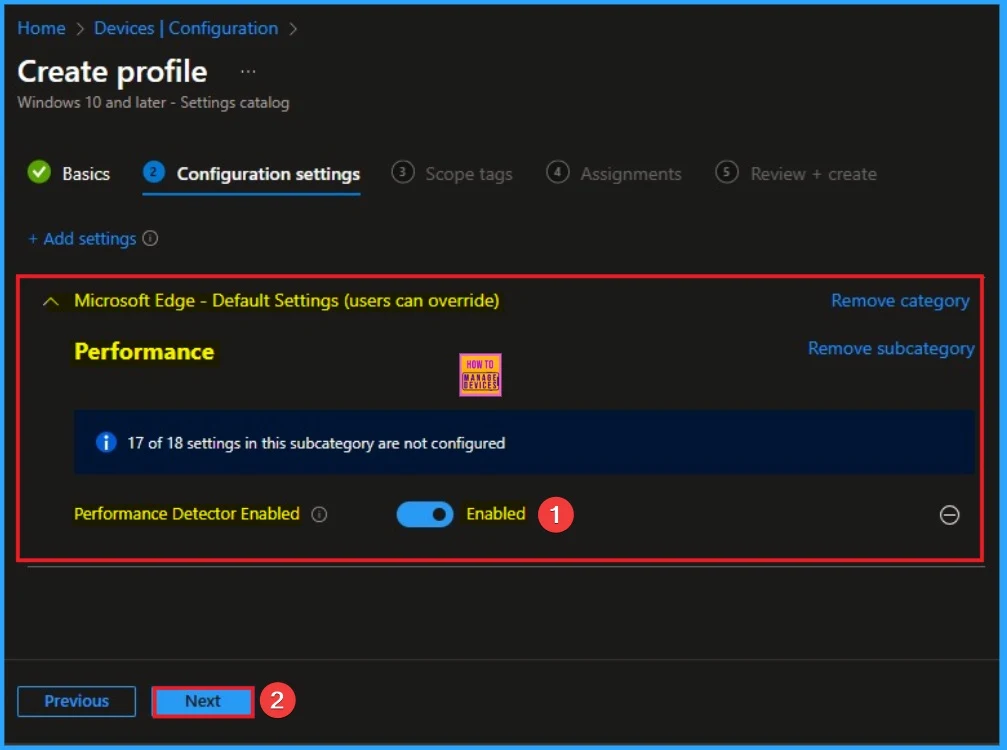The height and width of the screenshot is (750, 1007).
Task: Go to the Basics step tab
Action: [69, 173]
